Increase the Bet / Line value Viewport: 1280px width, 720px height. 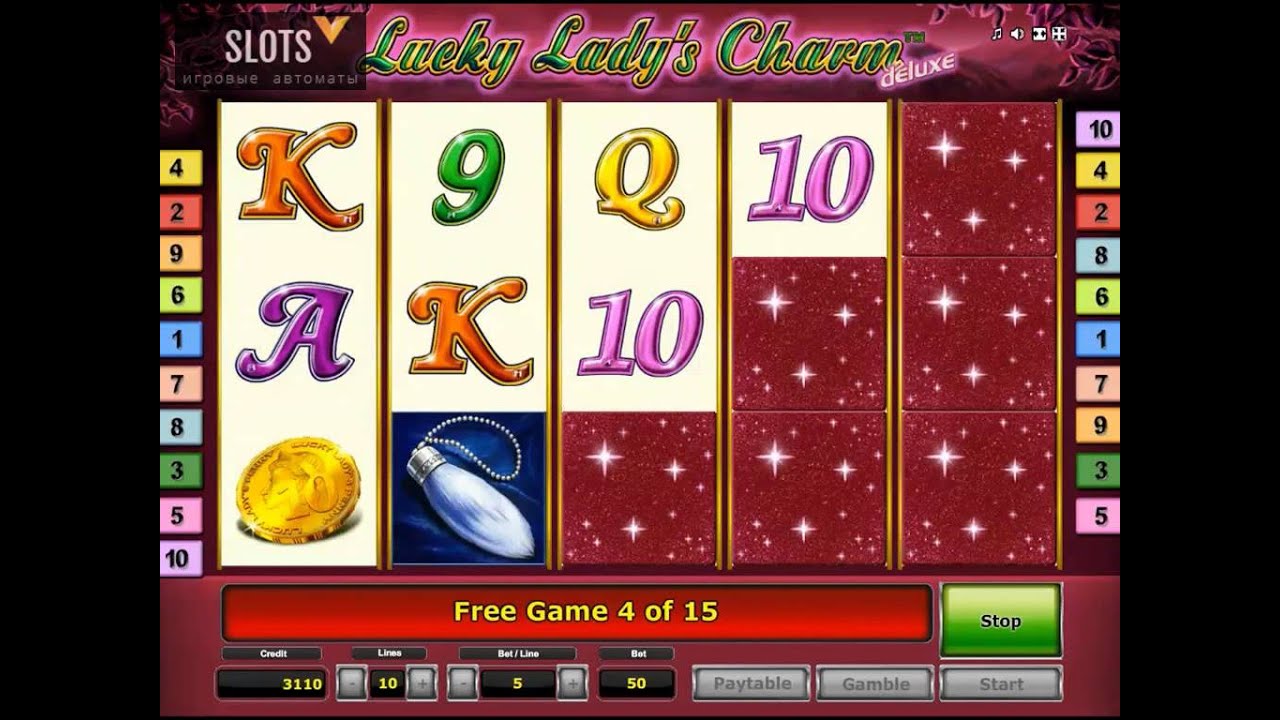[x=571, y=684]
